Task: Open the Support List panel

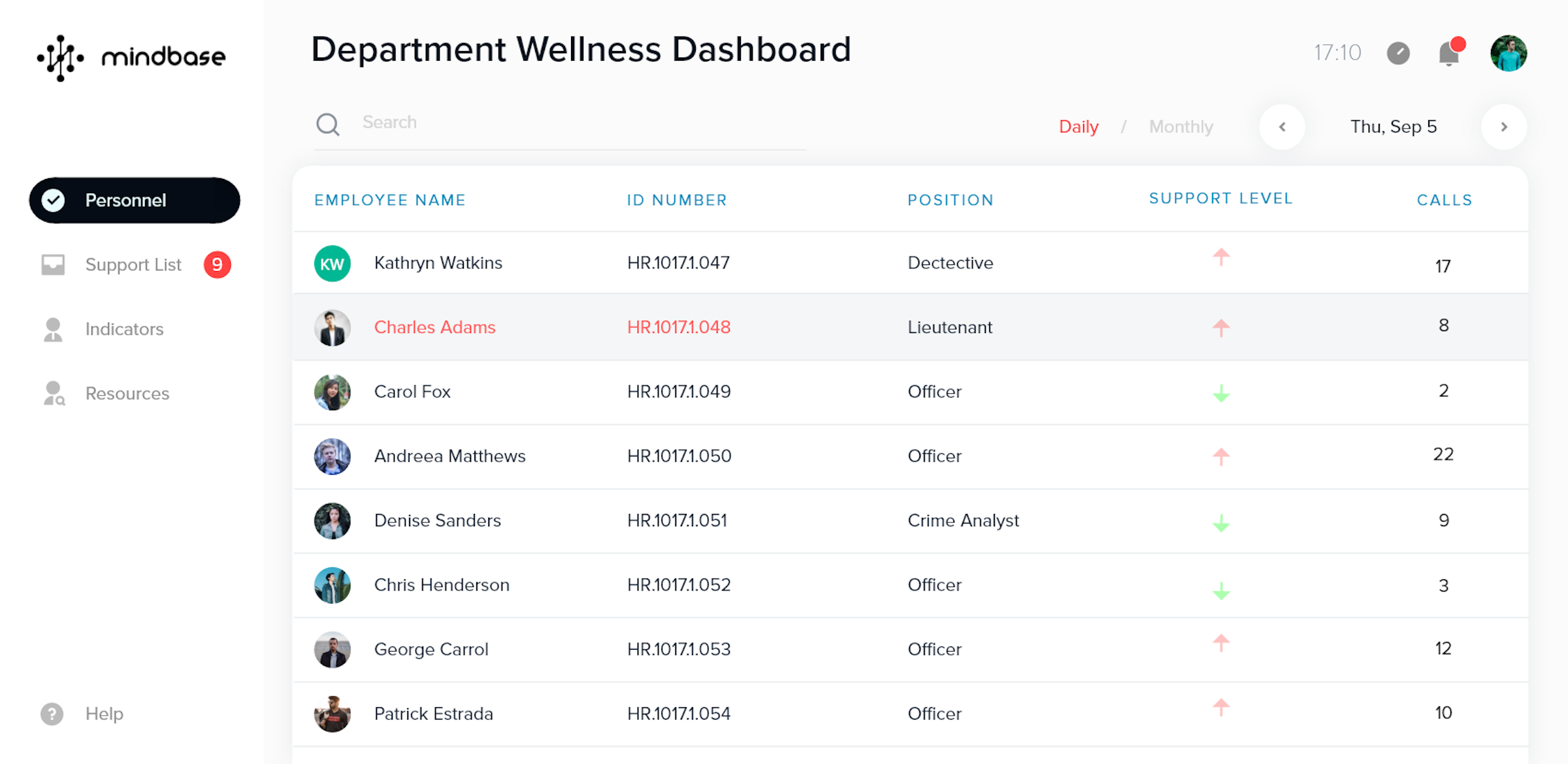Action: (133, 264)
